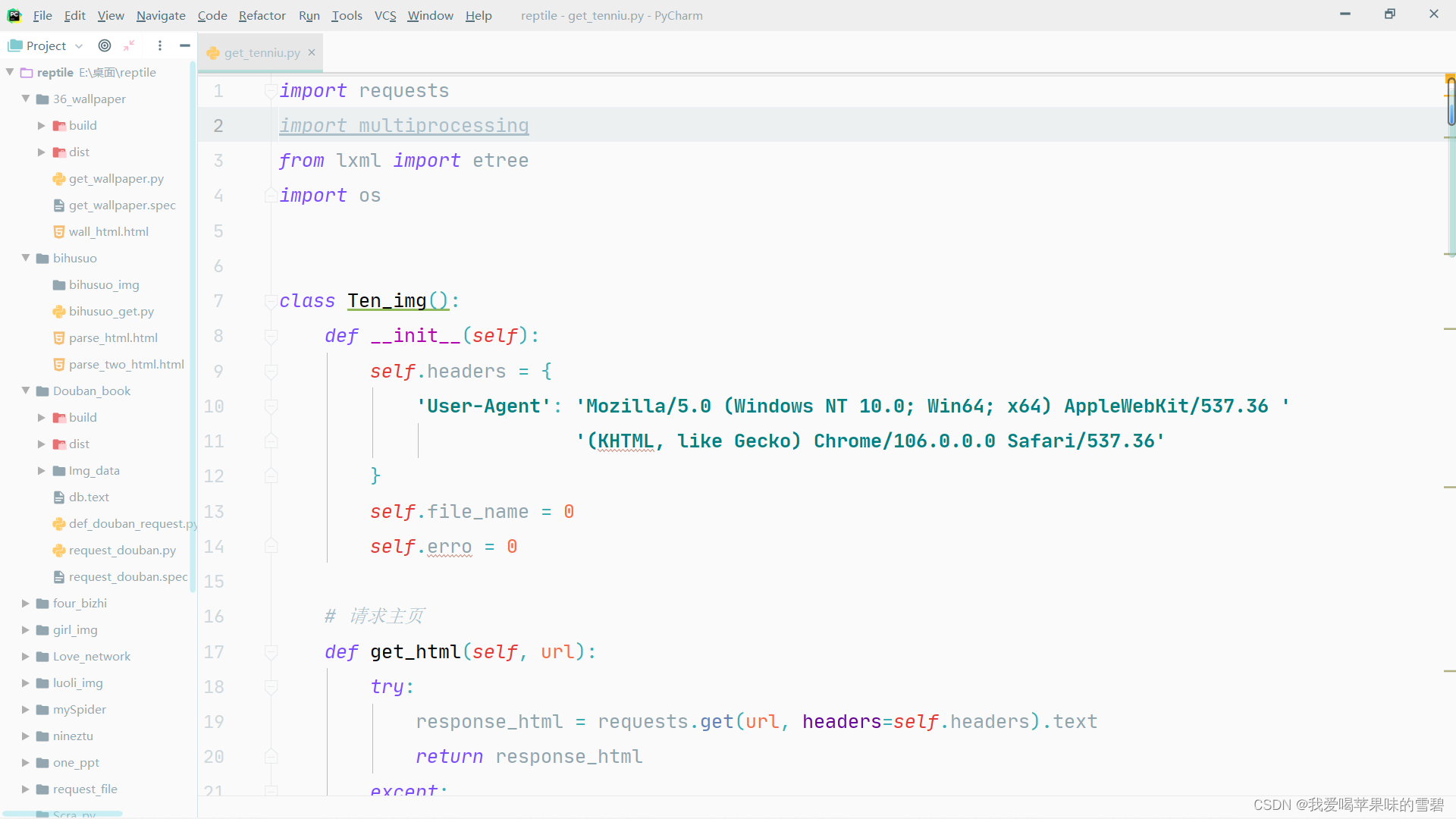
Task: Toggle fold marker at __init__ definition
Action: [x=271, y=336]
